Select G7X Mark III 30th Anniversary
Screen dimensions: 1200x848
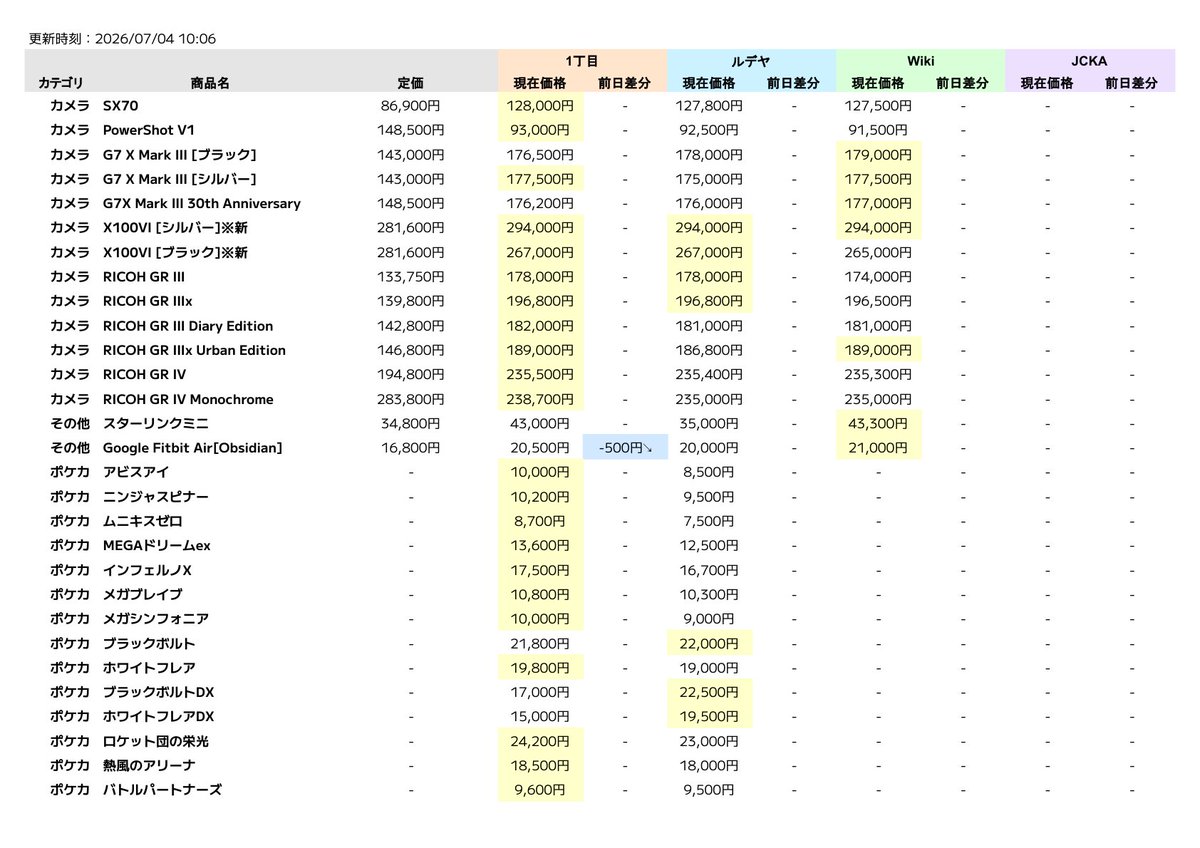point(202,204)
